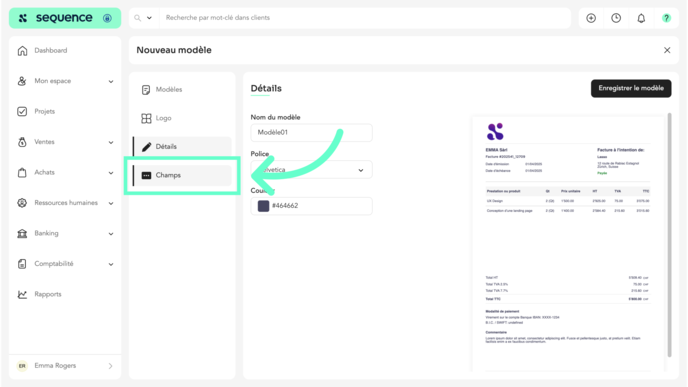Go to Dashboard in sidebar
Screen dimensions: 688x387
tap(51, 50)
